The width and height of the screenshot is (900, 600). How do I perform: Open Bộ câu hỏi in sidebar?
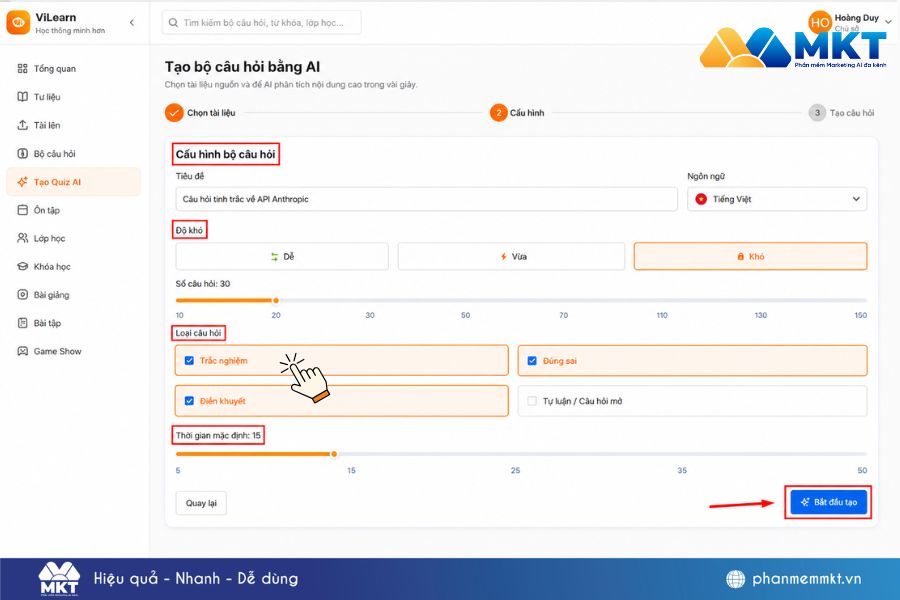click(73, 153)
